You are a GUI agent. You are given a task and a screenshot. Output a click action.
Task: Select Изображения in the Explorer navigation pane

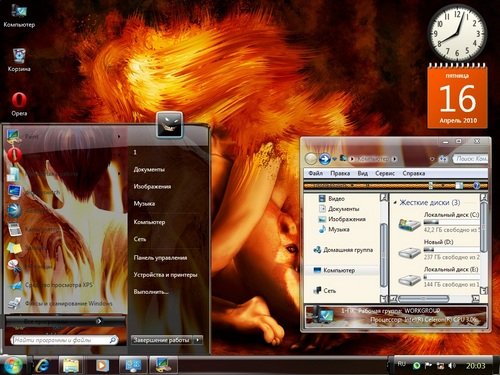342,219
